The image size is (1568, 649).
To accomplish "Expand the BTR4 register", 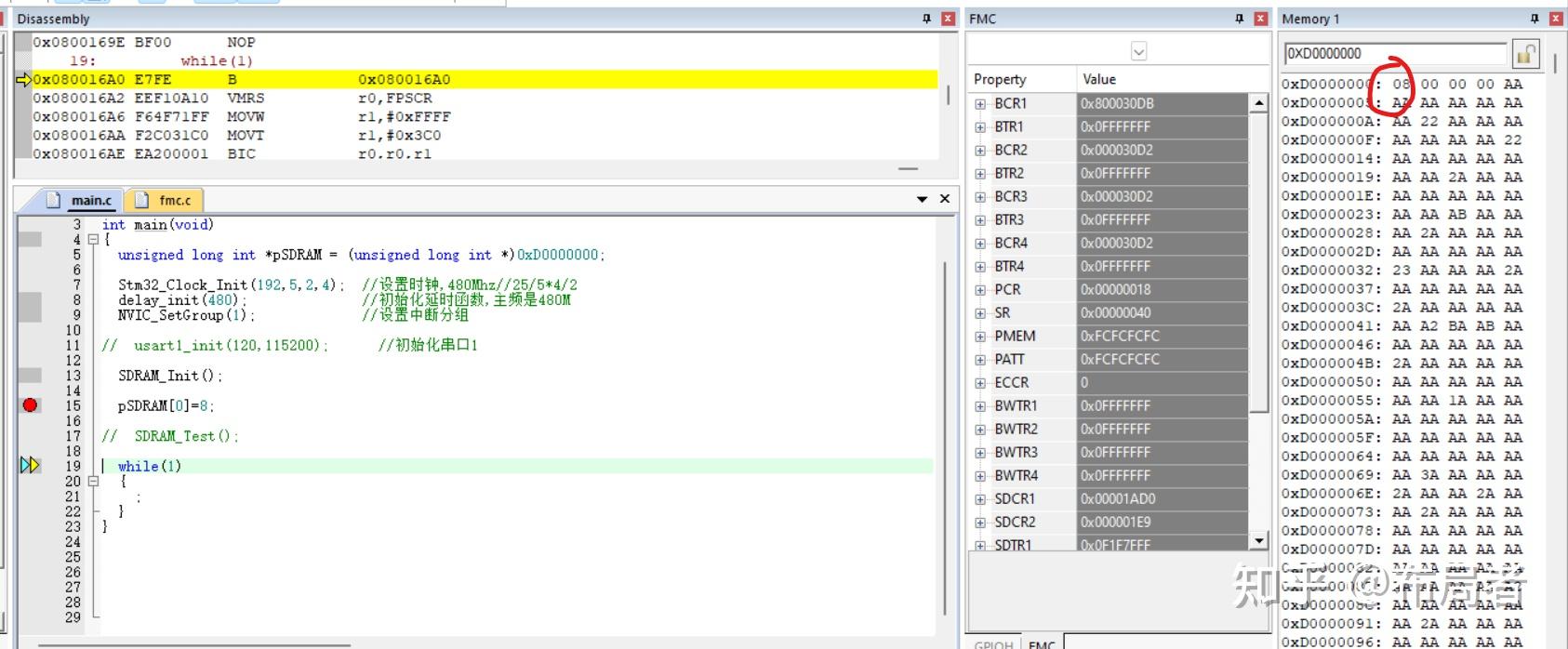I will (980, 266).
